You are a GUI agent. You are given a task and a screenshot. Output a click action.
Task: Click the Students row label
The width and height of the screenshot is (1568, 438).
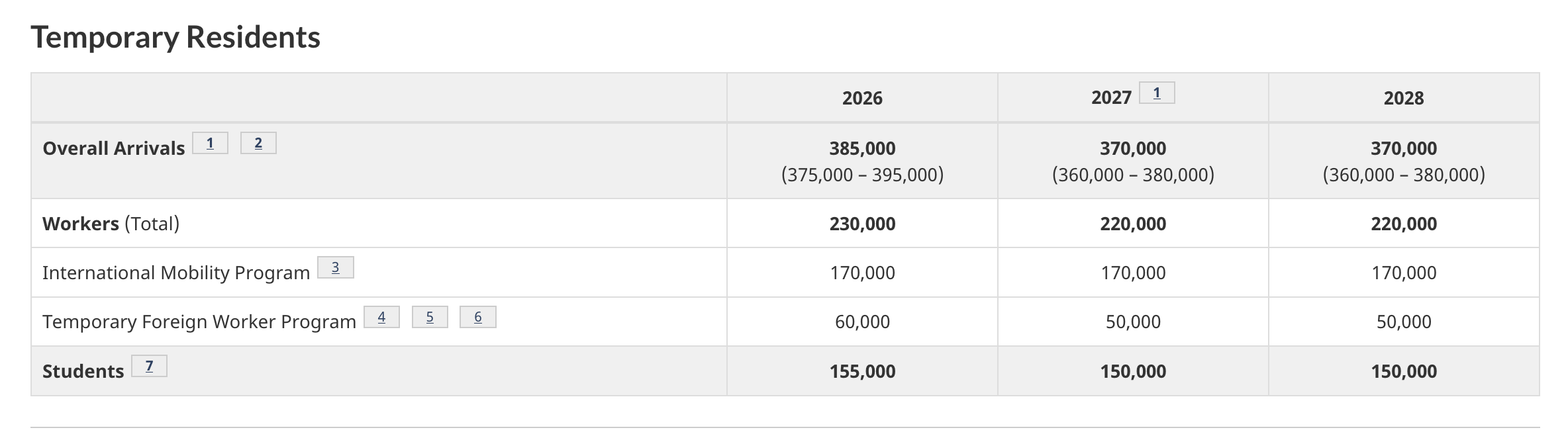click(x=83, y=371)
